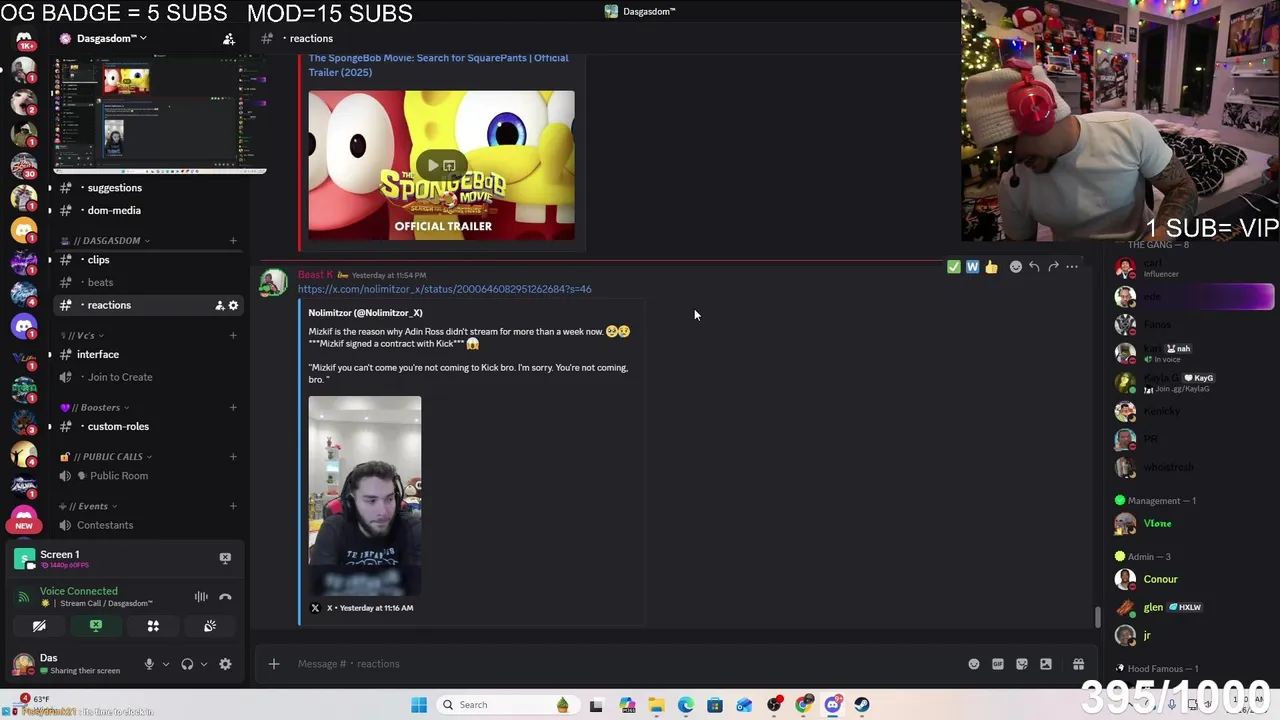Open the sticker picker
Viewport: 1280px width, 720px height.
1022,664
